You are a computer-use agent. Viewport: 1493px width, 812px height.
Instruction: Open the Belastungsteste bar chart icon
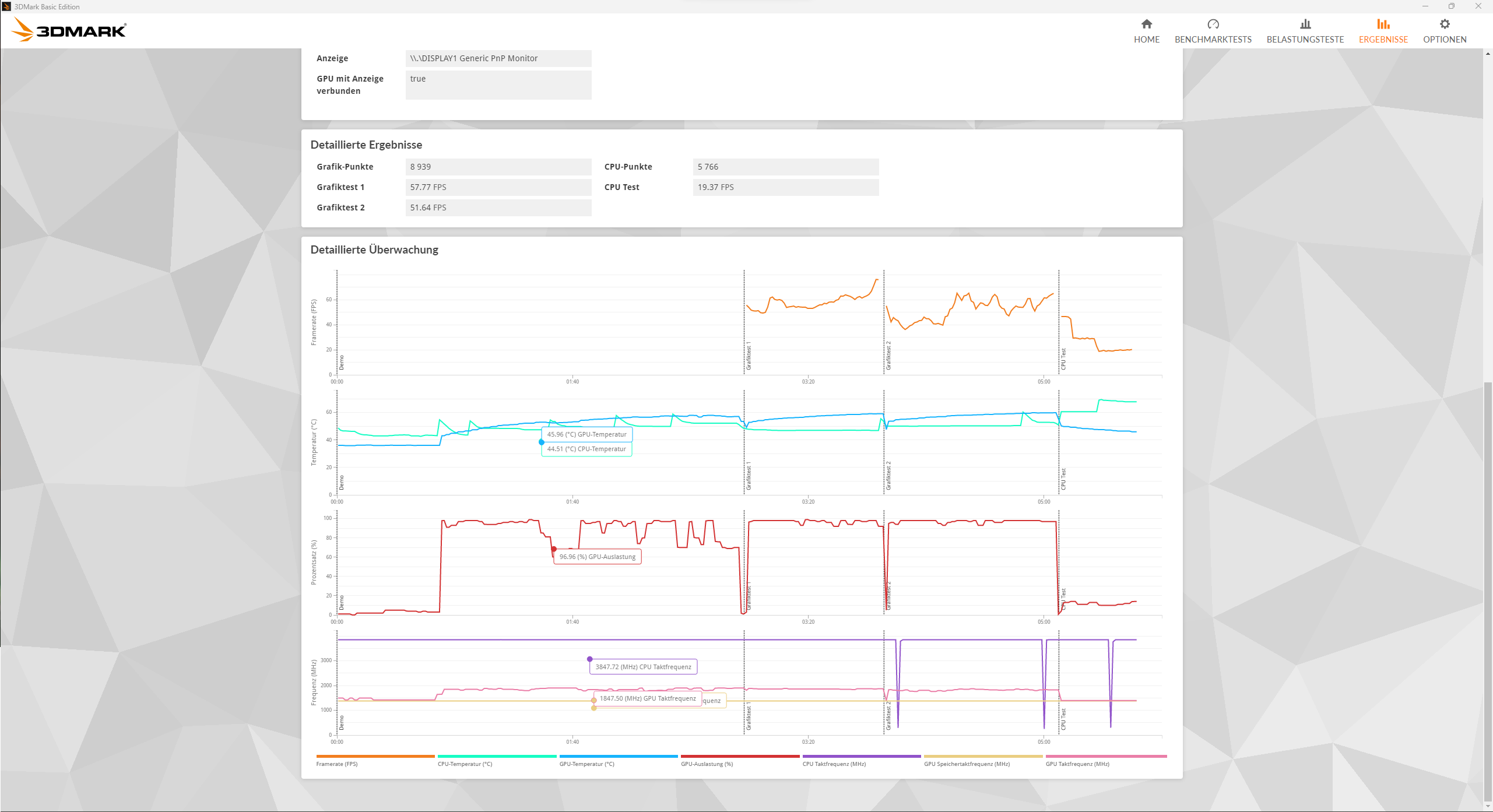1305,24
